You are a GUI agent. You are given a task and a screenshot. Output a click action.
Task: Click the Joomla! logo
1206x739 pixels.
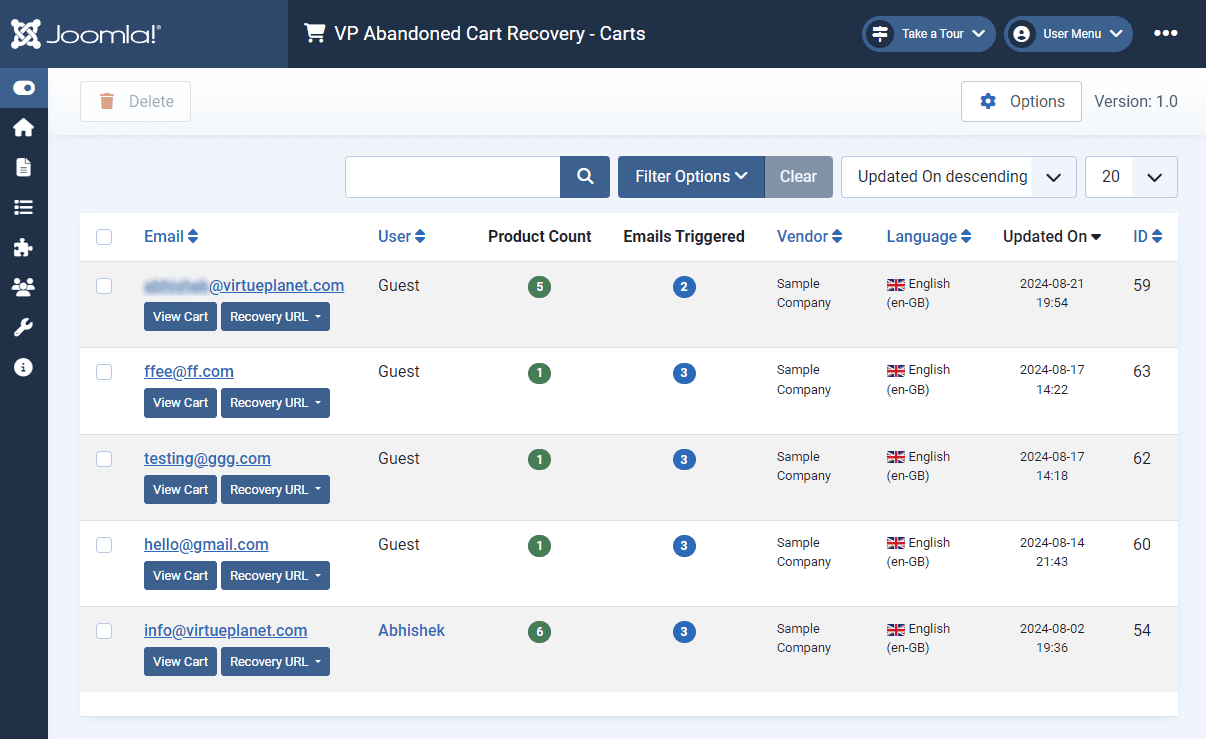86,34
